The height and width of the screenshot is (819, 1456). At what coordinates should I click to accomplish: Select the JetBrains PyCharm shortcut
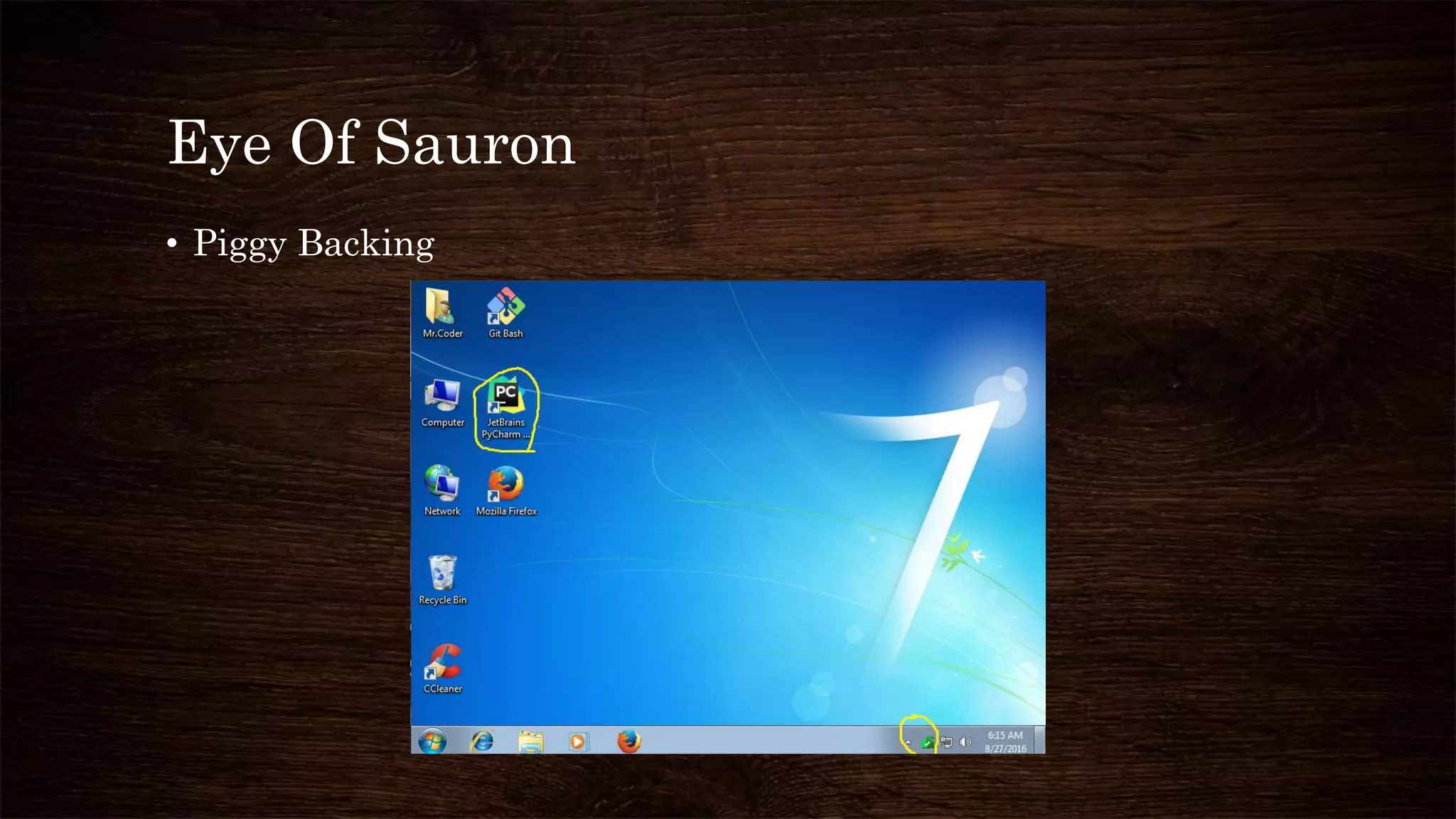click(505, 398)
